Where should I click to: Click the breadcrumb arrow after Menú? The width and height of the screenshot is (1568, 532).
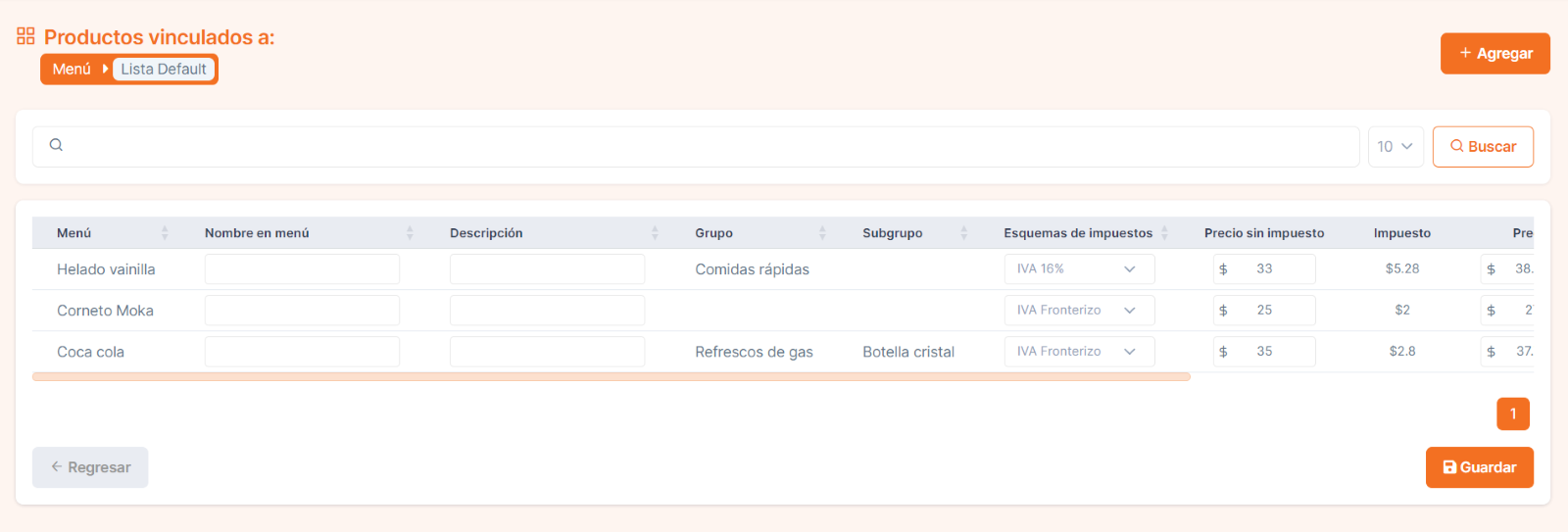[105, 69]
